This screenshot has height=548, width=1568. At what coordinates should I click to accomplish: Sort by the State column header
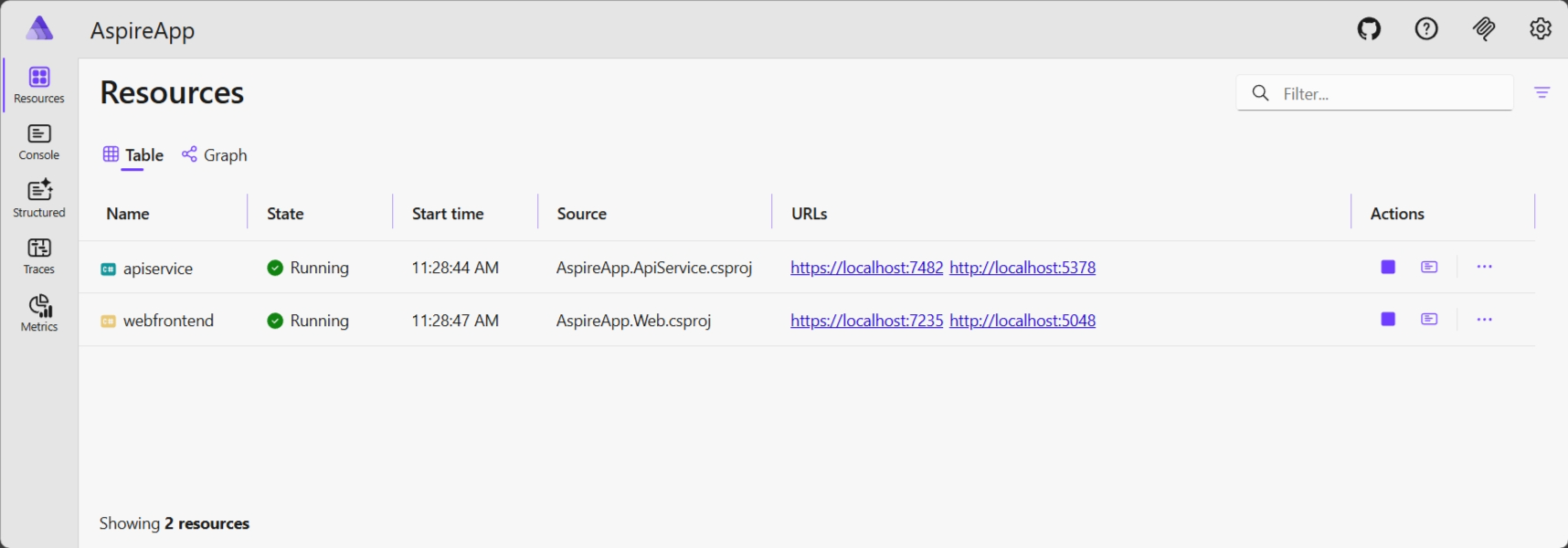click(285, 214)
